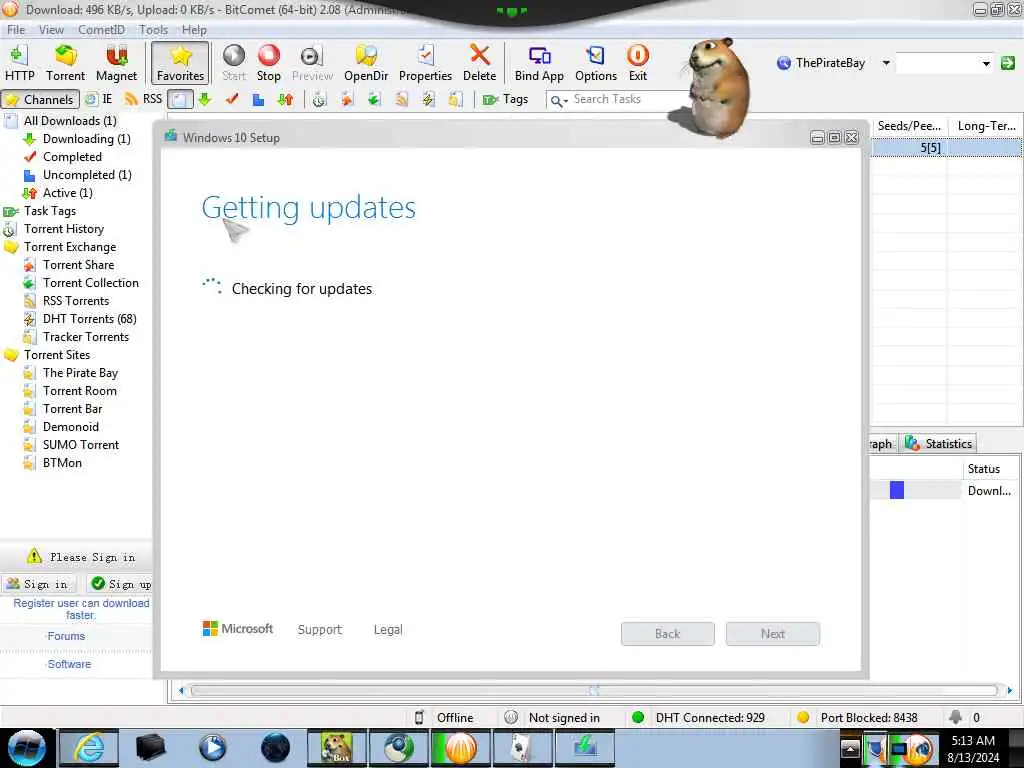Click the Windows Start orb
The height and width of the screenshot is (768, 1024).
(27, 748)
